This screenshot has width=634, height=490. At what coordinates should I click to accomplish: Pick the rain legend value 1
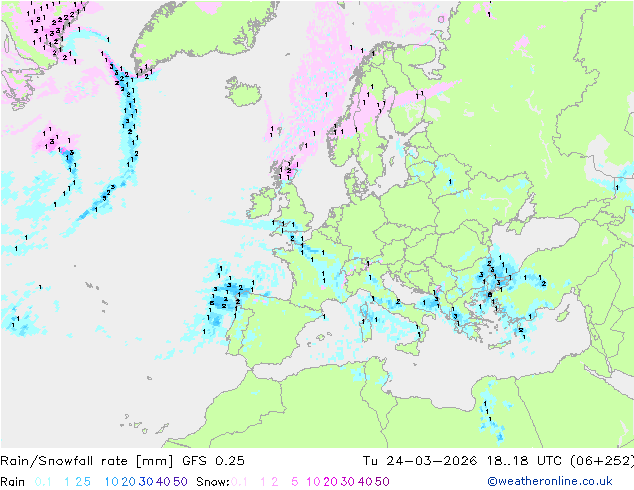(67, 482)
